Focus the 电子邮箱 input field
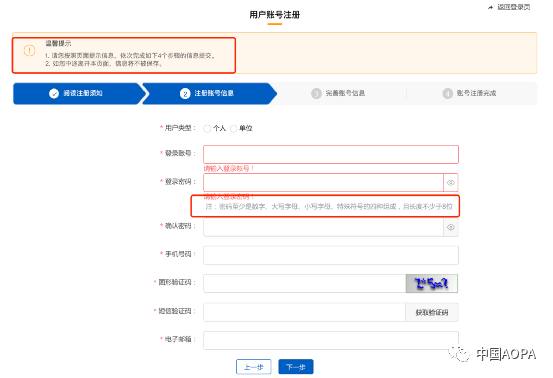 tap(331, 340)
